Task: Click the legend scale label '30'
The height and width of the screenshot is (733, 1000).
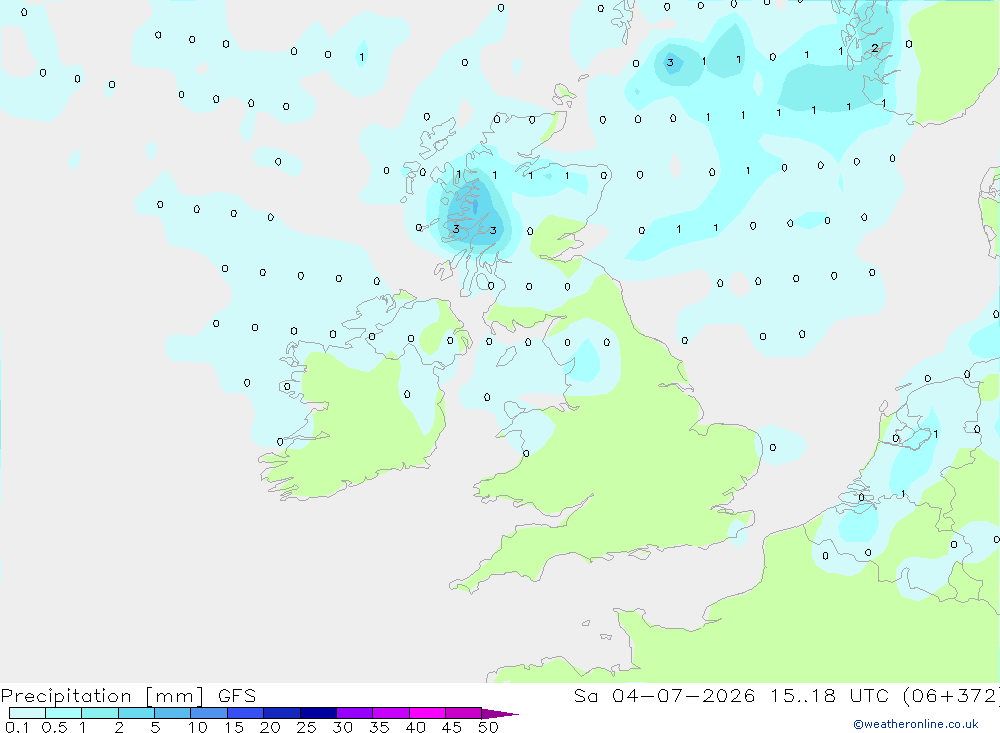Action: 342,727
